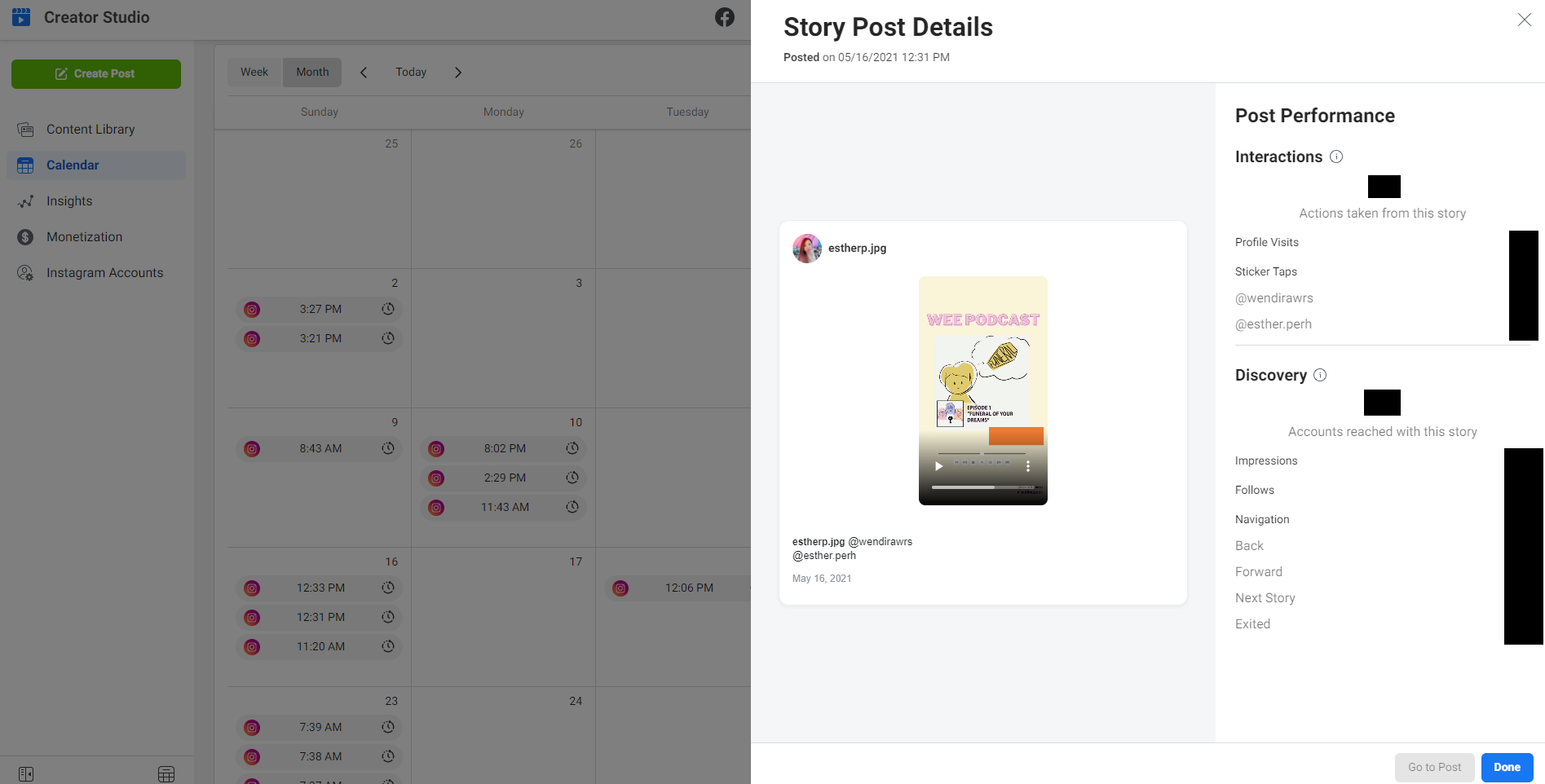Open Instagram Accounts menu item

[96, 273]
